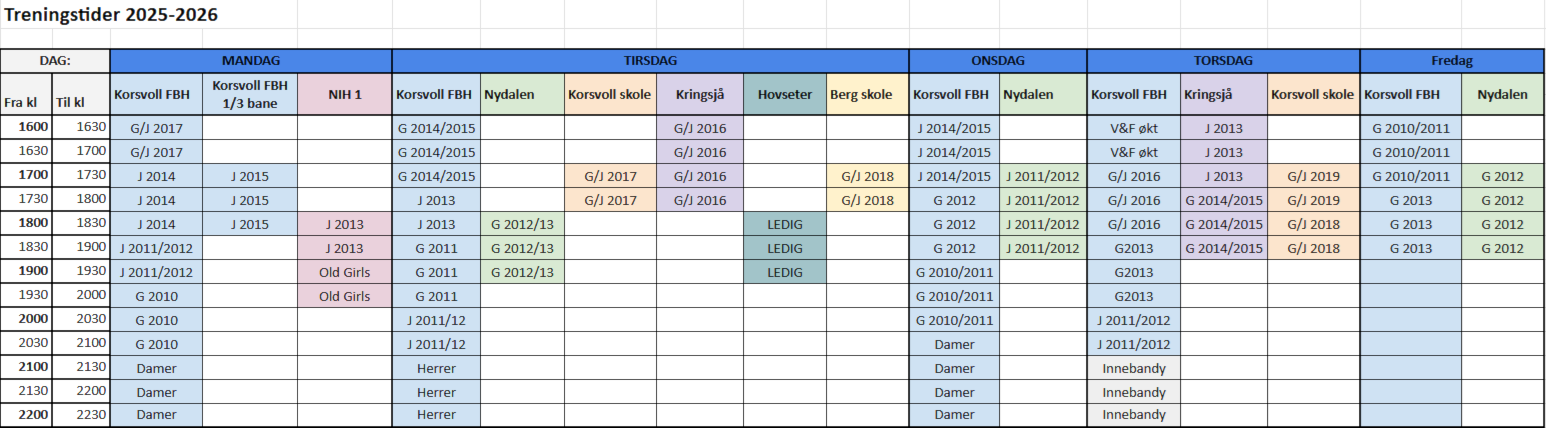The image size is (1546, 428).
Task: Click the Fredag day header
Action: point(1452,60)
